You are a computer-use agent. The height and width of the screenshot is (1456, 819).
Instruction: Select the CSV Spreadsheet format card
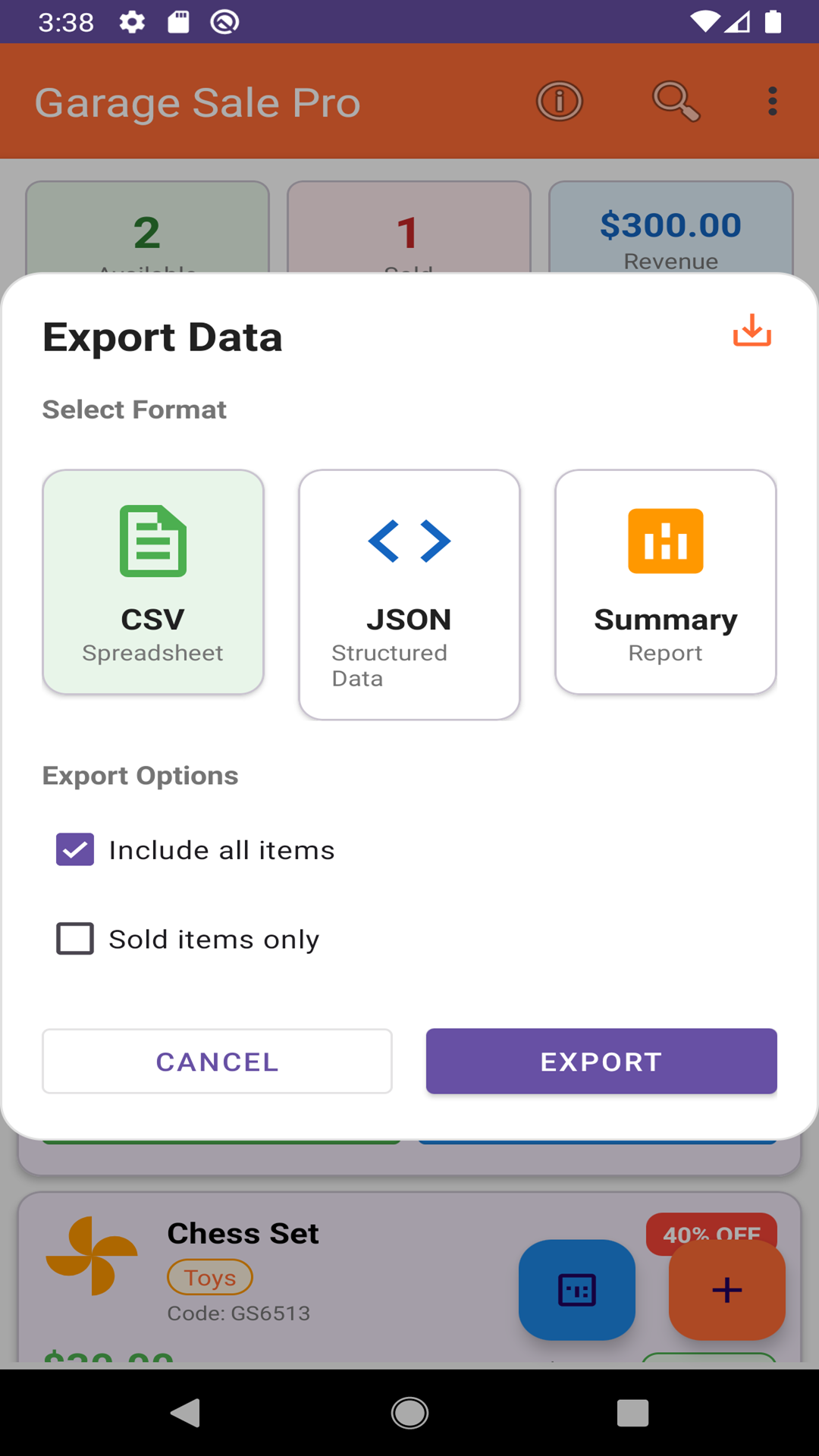click(153, 582)
